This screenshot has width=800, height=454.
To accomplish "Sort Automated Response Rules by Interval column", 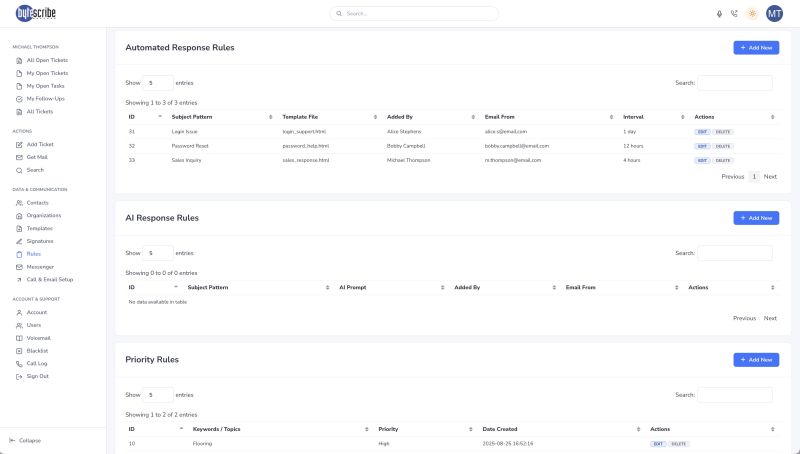I will [x=650, y=117].
